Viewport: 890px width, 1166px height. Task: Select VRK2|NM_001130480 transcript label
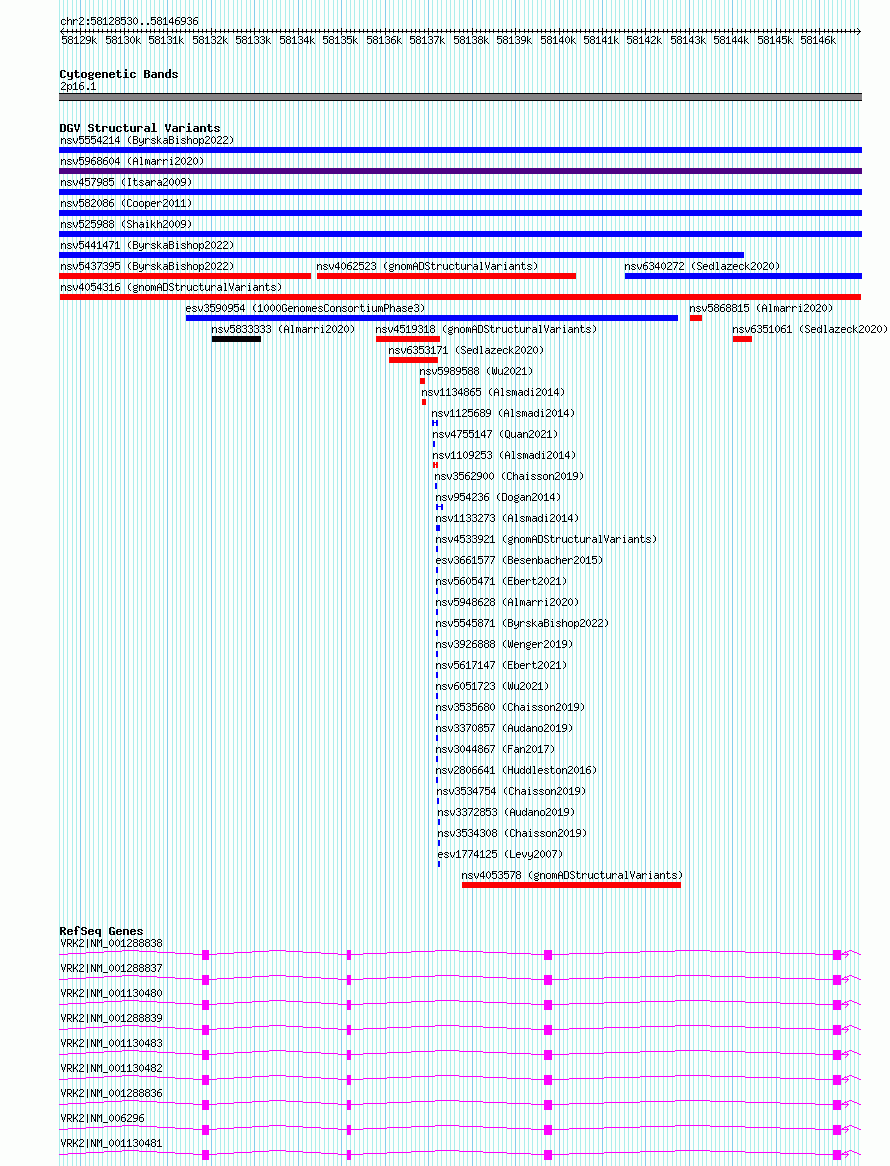coord(112,993)
